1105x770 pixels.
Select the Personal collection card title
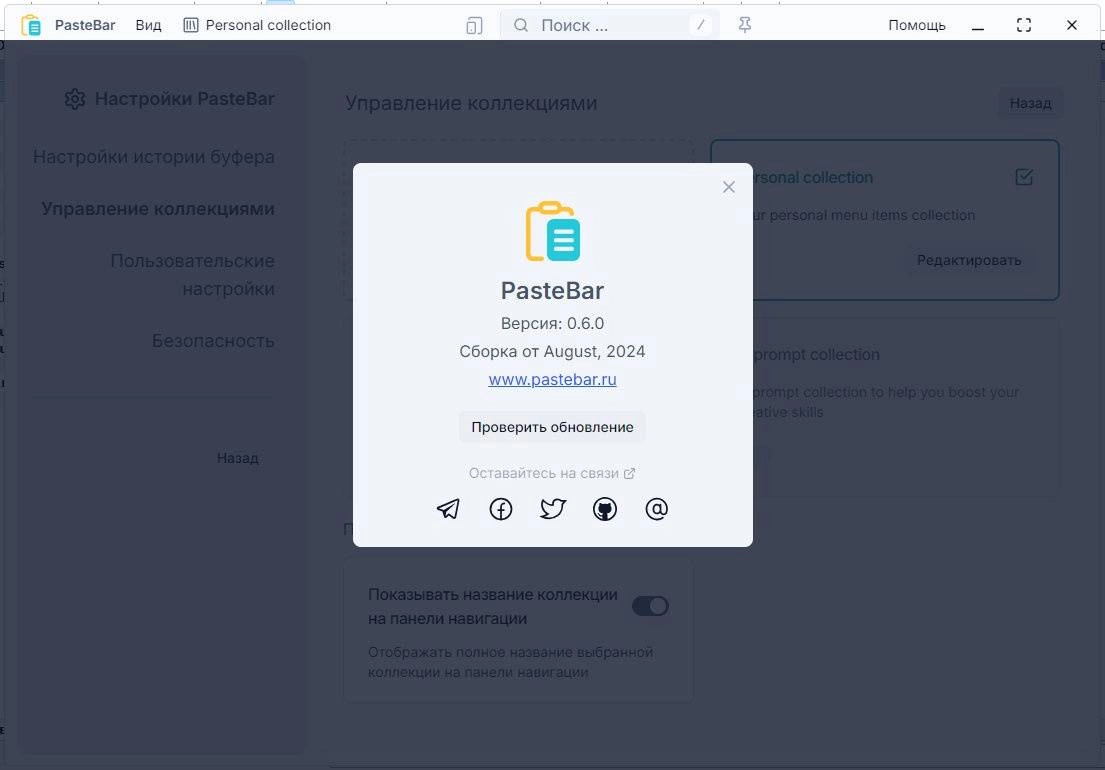pyautogui.click(x=813, y=178)
